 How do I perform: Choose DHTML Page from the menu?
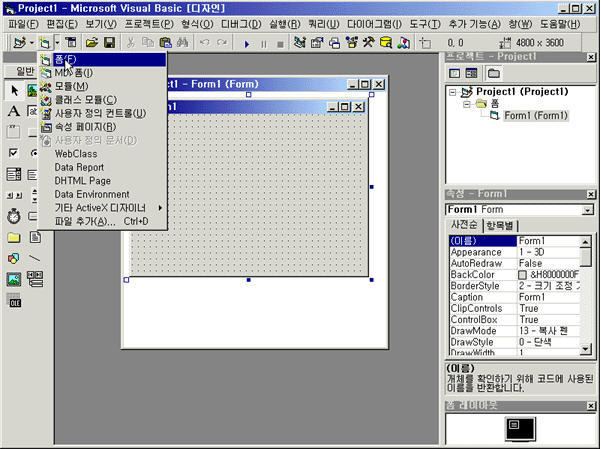102,181
